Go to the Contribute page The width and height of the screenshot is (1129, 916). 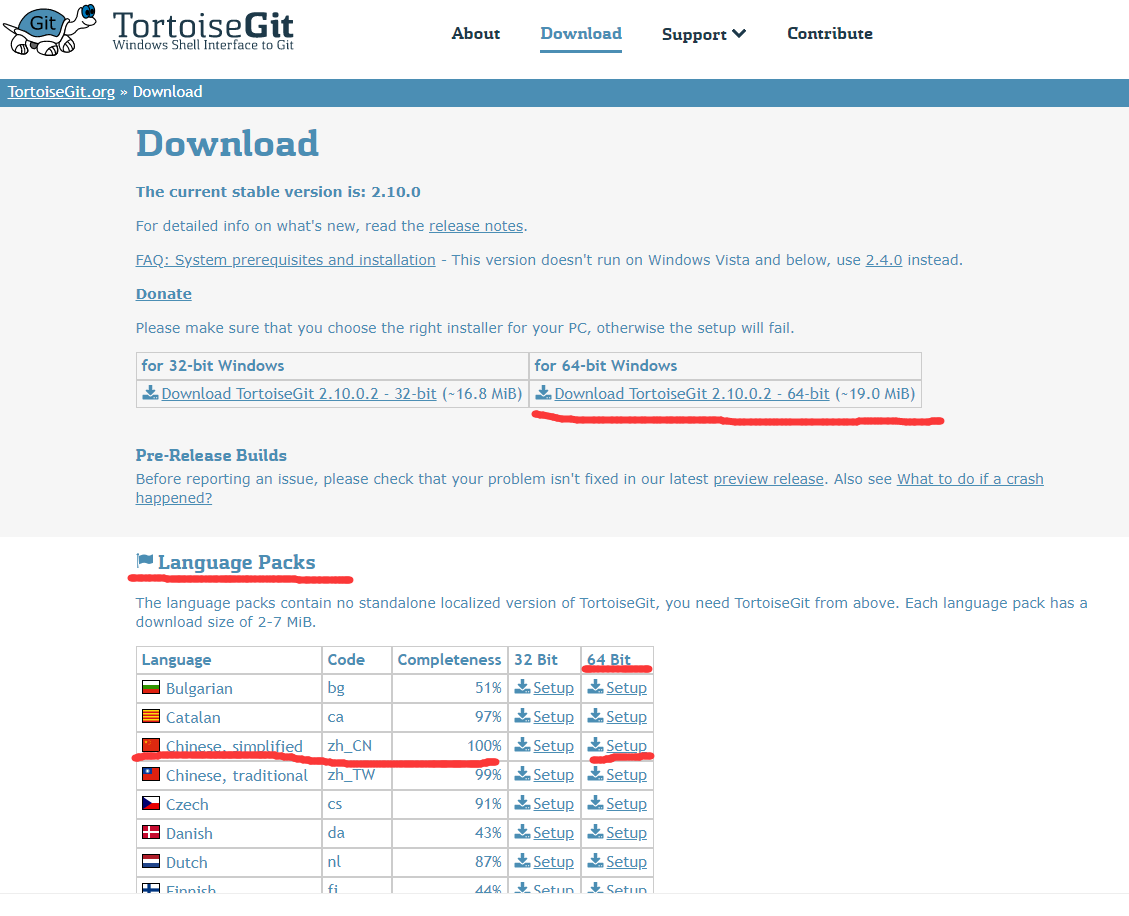tap(829, 34)
